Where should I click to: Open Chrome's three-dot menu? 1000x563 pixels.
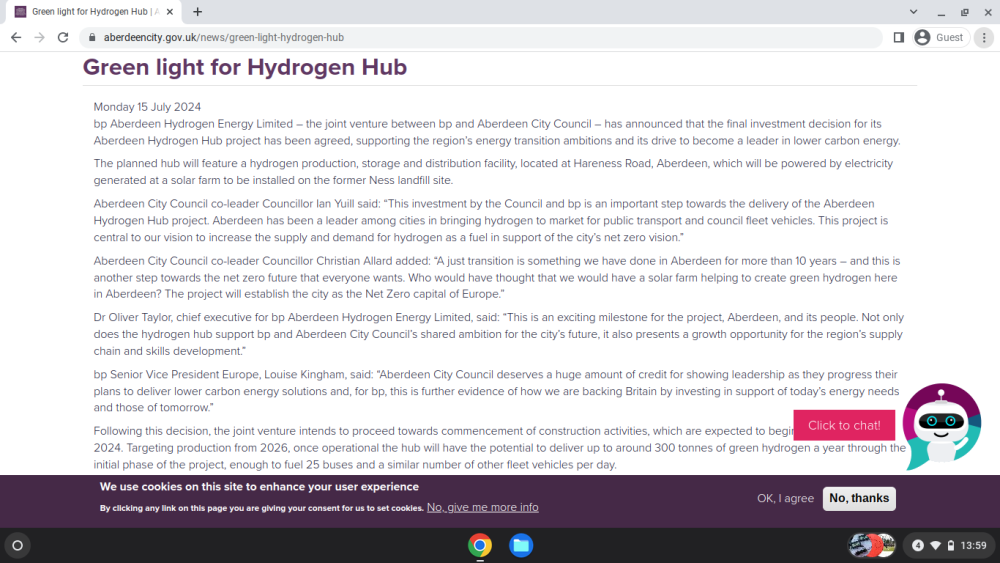click(x=984, y=38)
